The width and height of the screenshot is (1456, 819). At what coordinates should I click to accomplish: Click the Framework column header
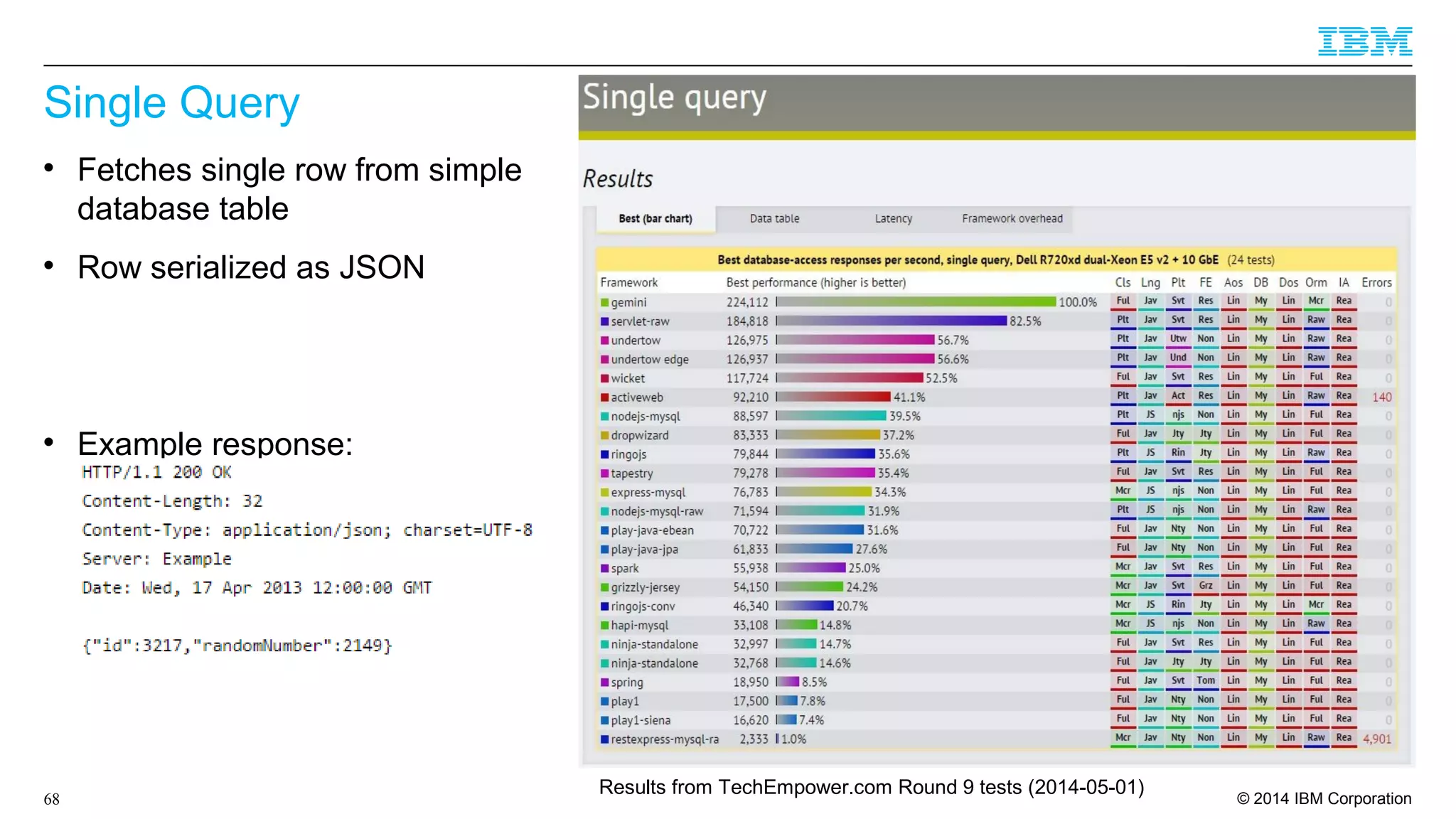(x=629, y=283)
